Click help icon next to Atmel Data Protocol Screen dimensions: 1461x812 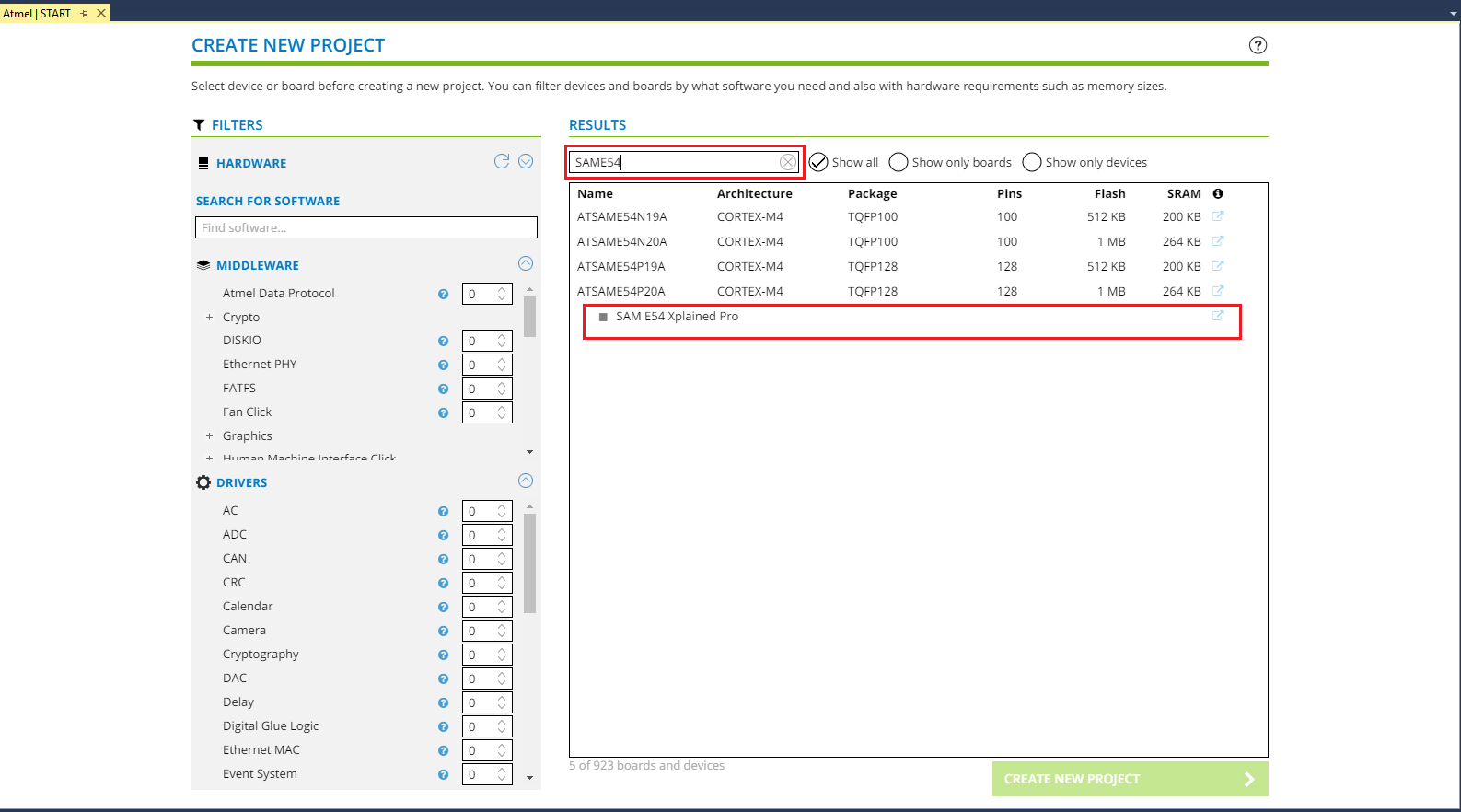point(443,294)
